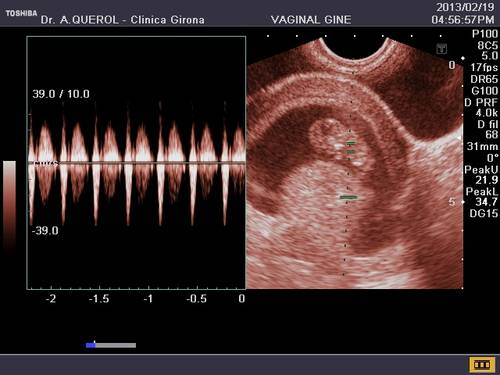Click the TOSHIBA logo
Viewport: 500px width, 375px height.
click(21, 13)
